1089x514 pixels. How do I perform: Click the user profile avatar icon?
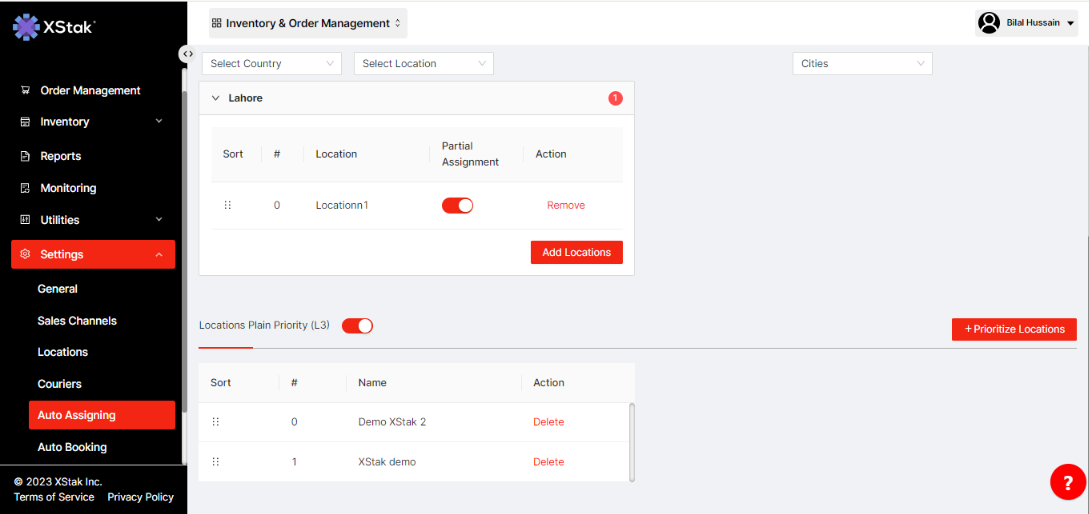point(989,23)
